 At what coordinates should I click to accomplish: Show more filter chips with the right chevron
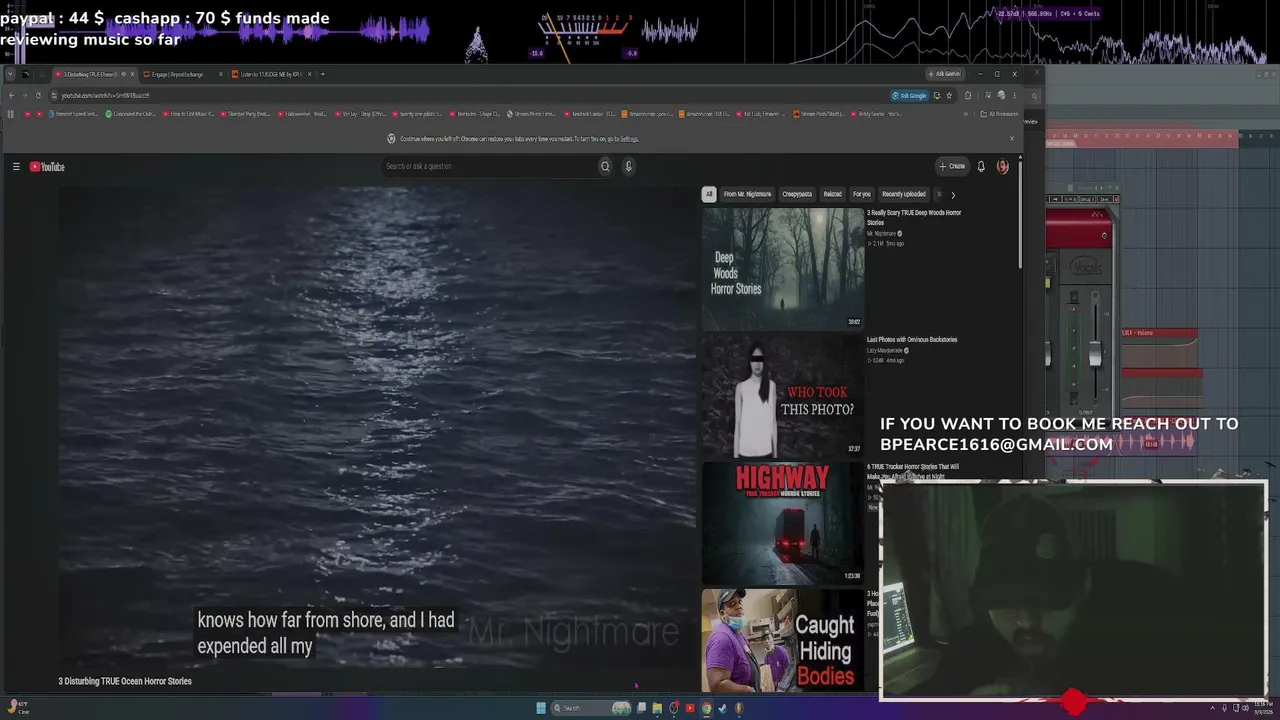click(952, 195)
